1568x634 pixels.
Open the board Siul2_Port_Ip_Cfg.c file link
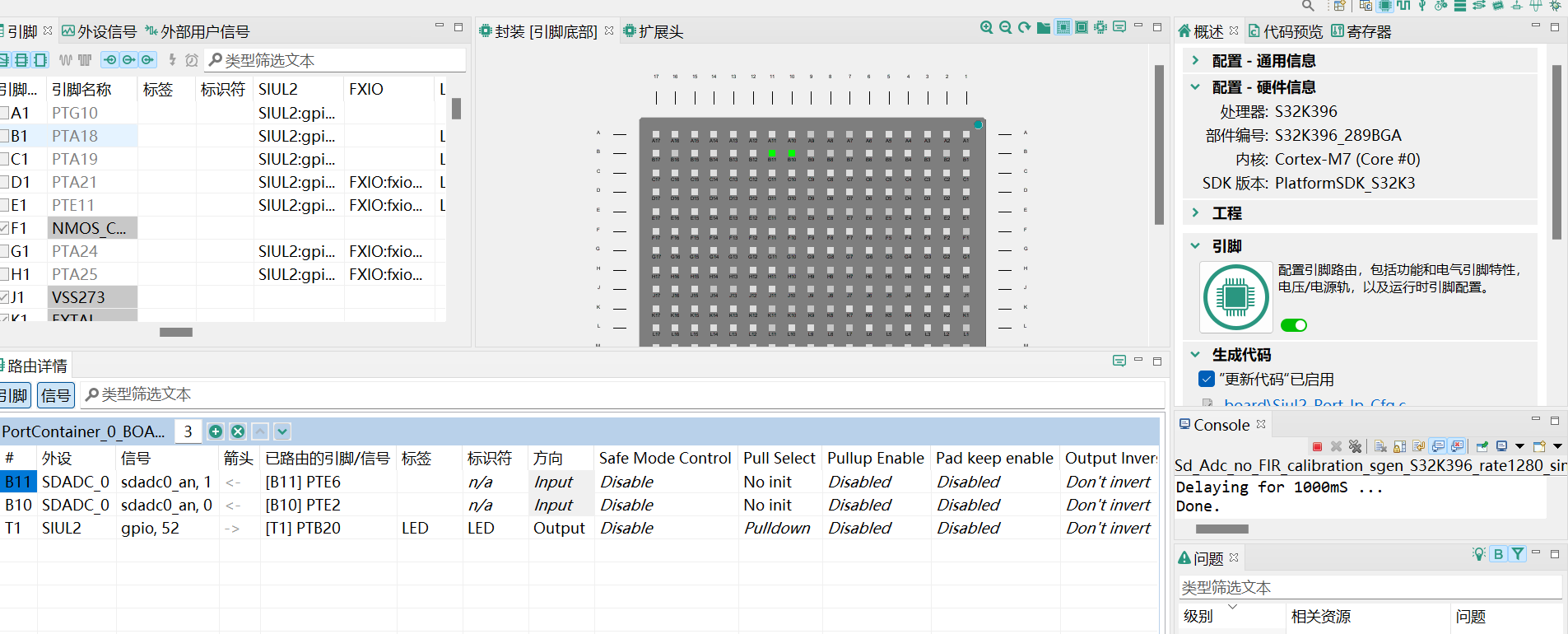[1315, 403]
